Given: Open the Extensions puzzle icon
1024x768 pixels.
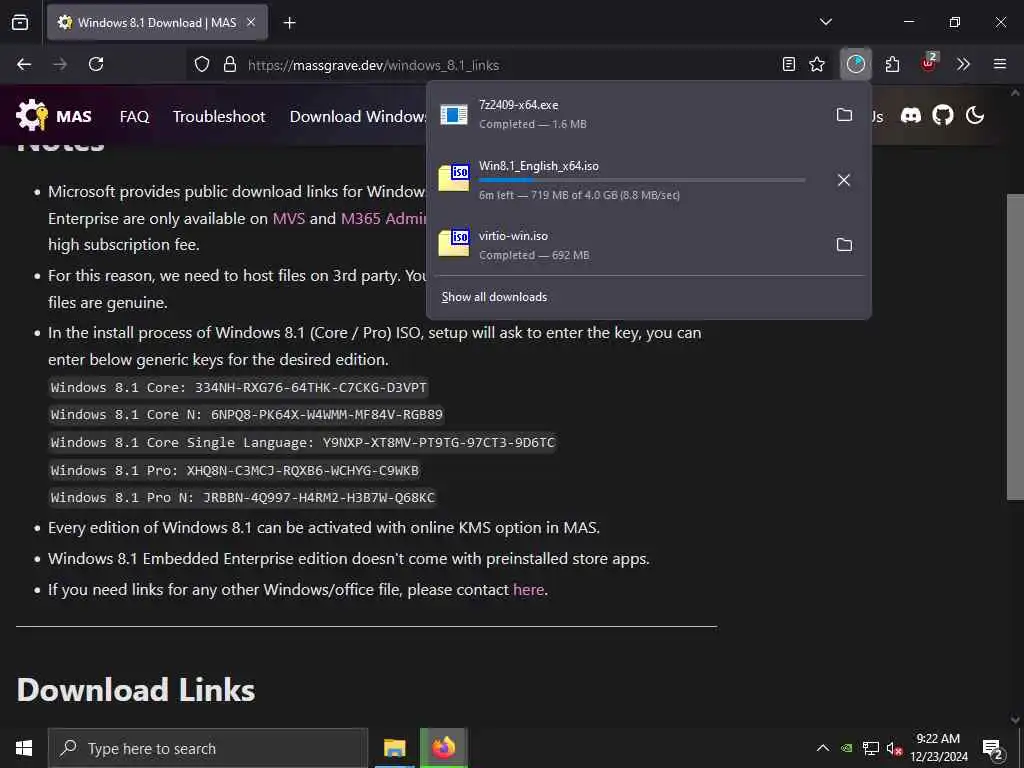Looking at the screenshot, I should [892, 64].
